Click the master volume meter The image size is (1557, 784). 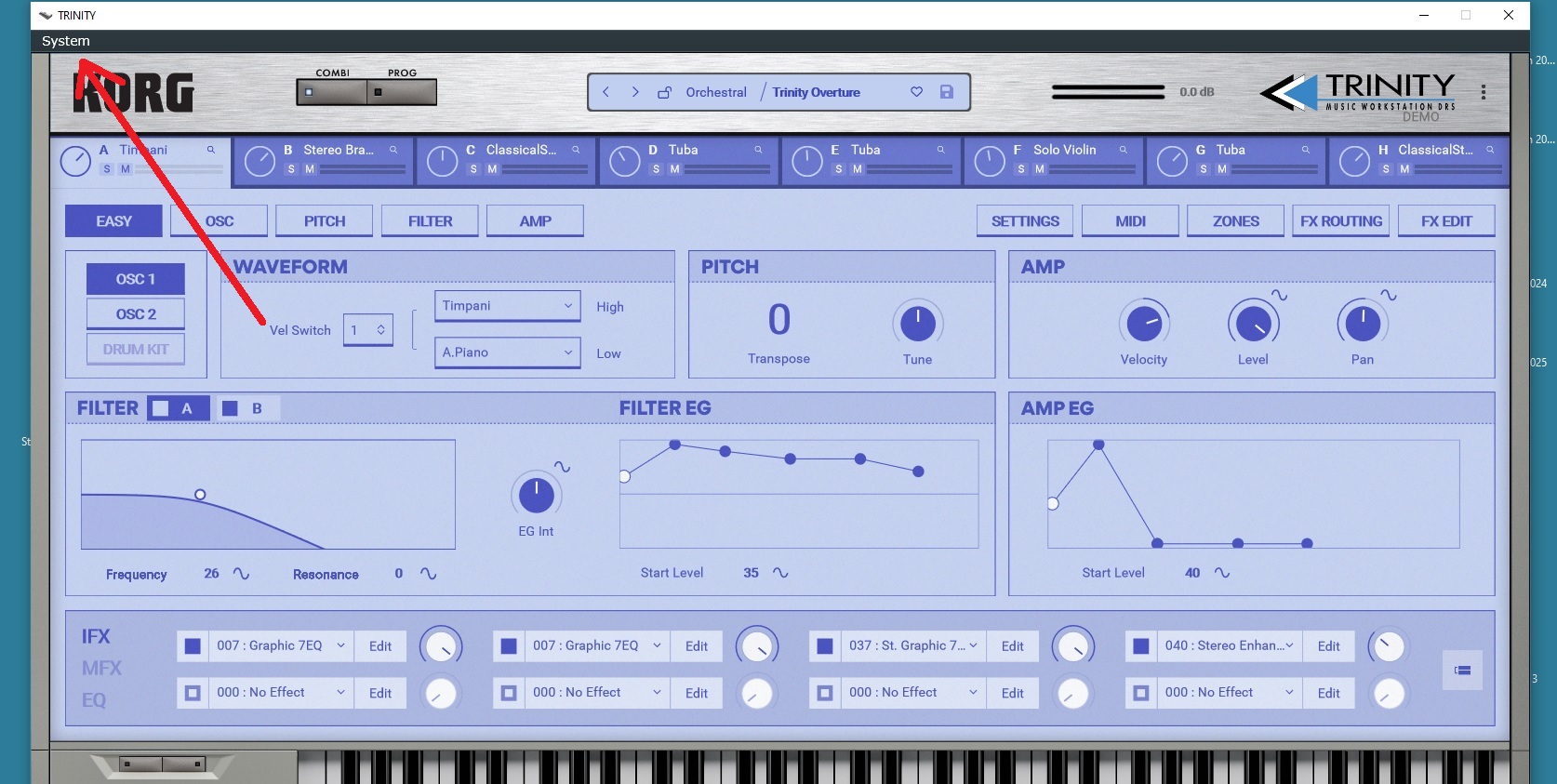[x=1108, y=92]
